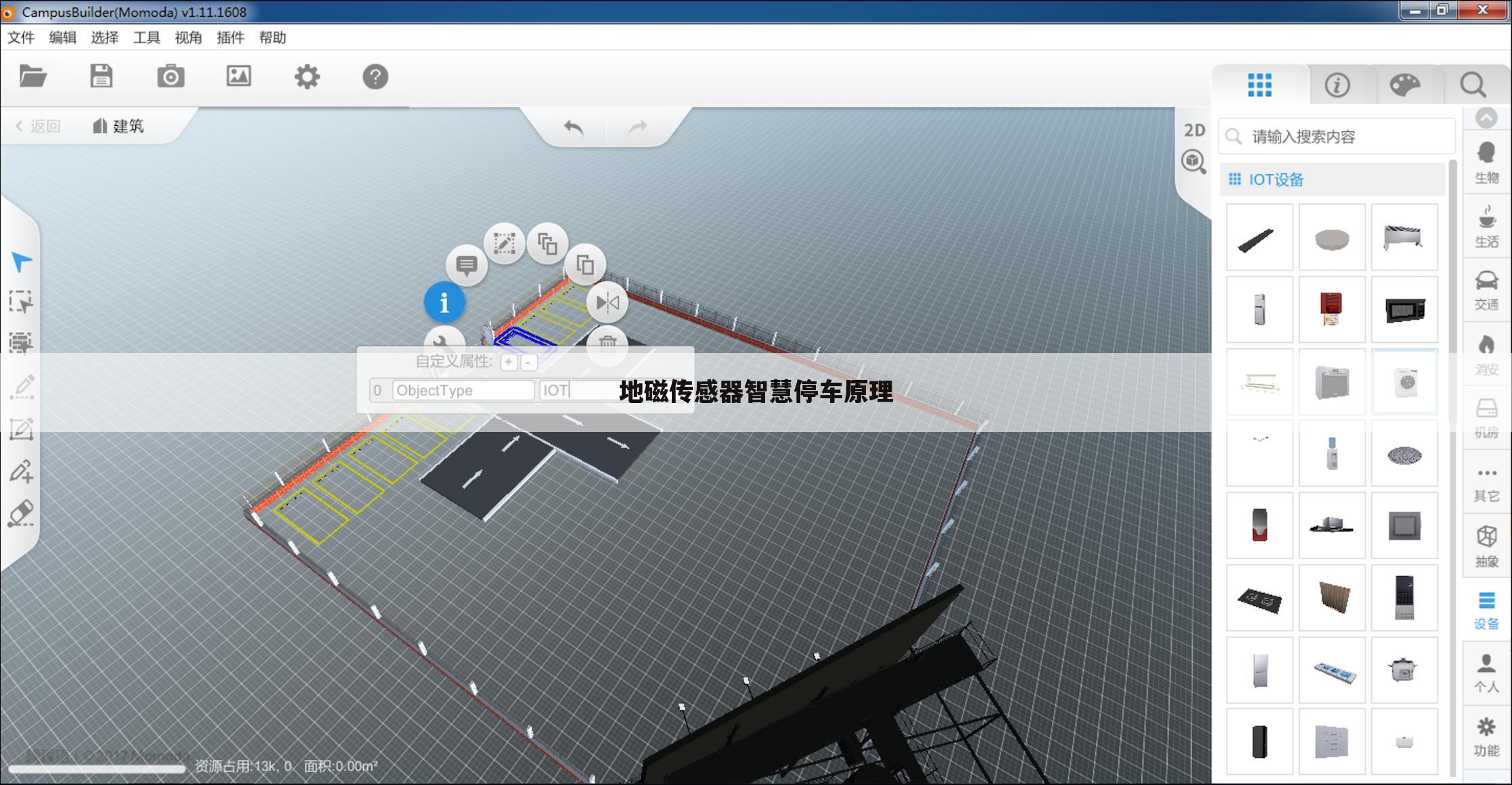The height and width of the screenshot is (785, 1512).
Task: Select the 个人 category
Action: (1486, 673)
